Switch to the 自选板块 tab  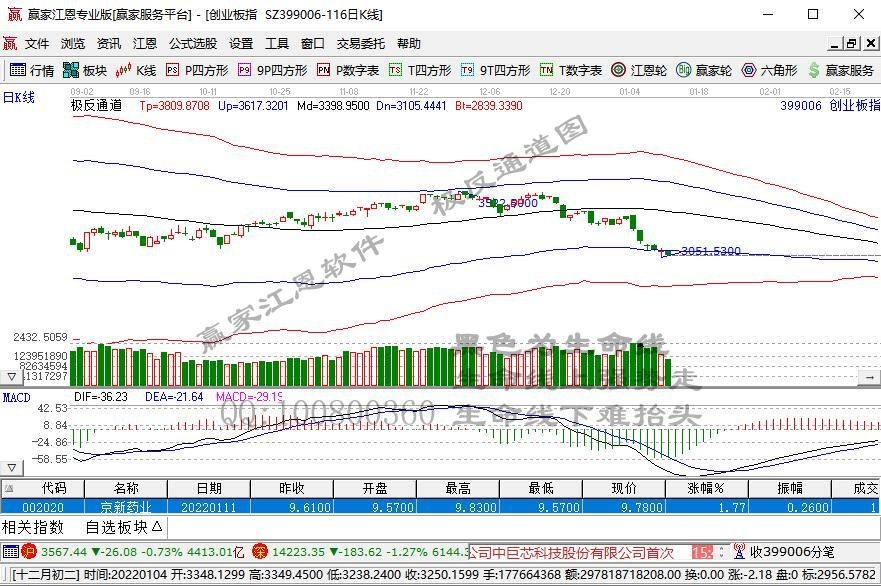[124, 527]
